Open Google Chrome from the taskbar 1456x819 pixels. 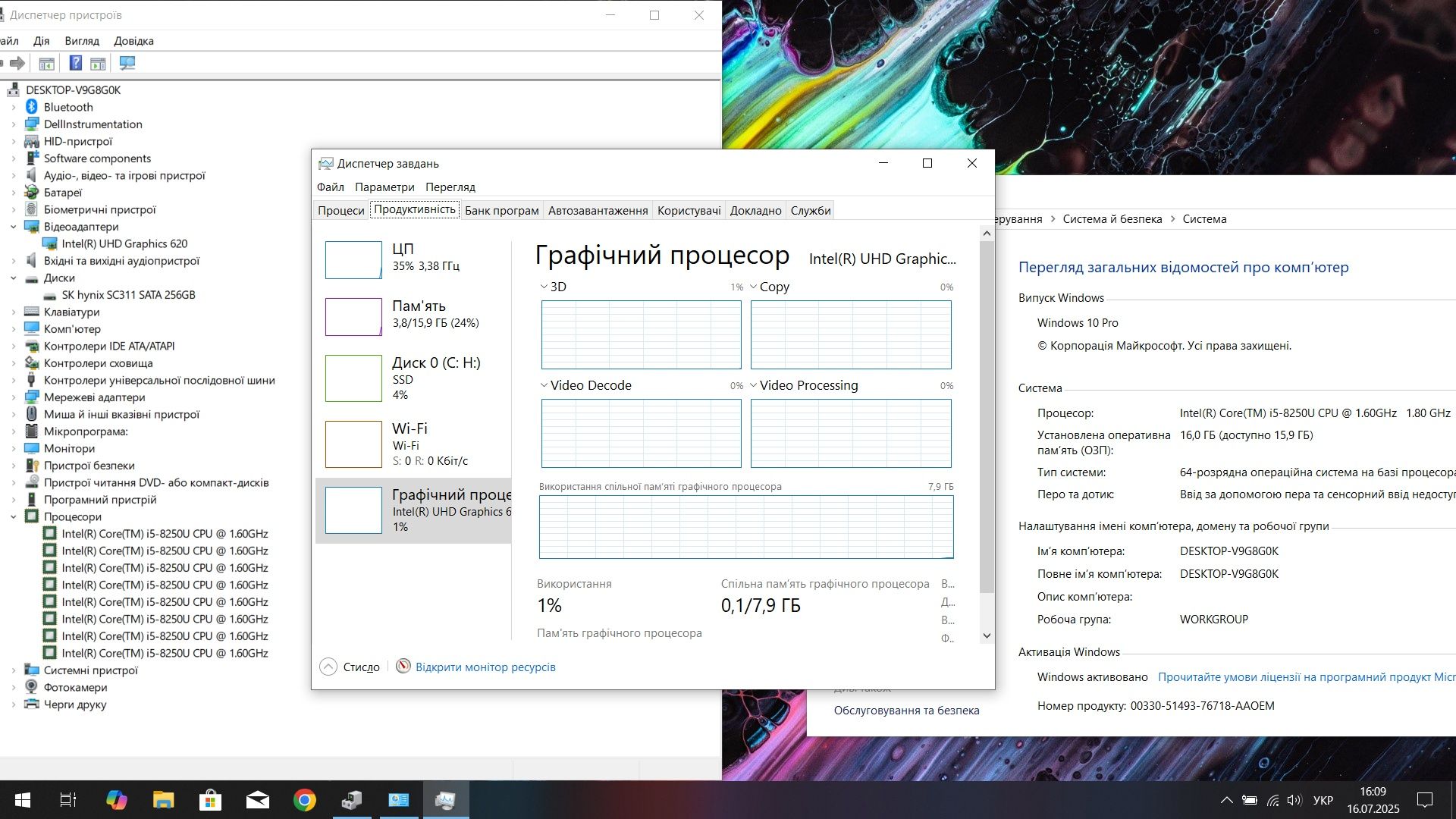tap(305, 800)
